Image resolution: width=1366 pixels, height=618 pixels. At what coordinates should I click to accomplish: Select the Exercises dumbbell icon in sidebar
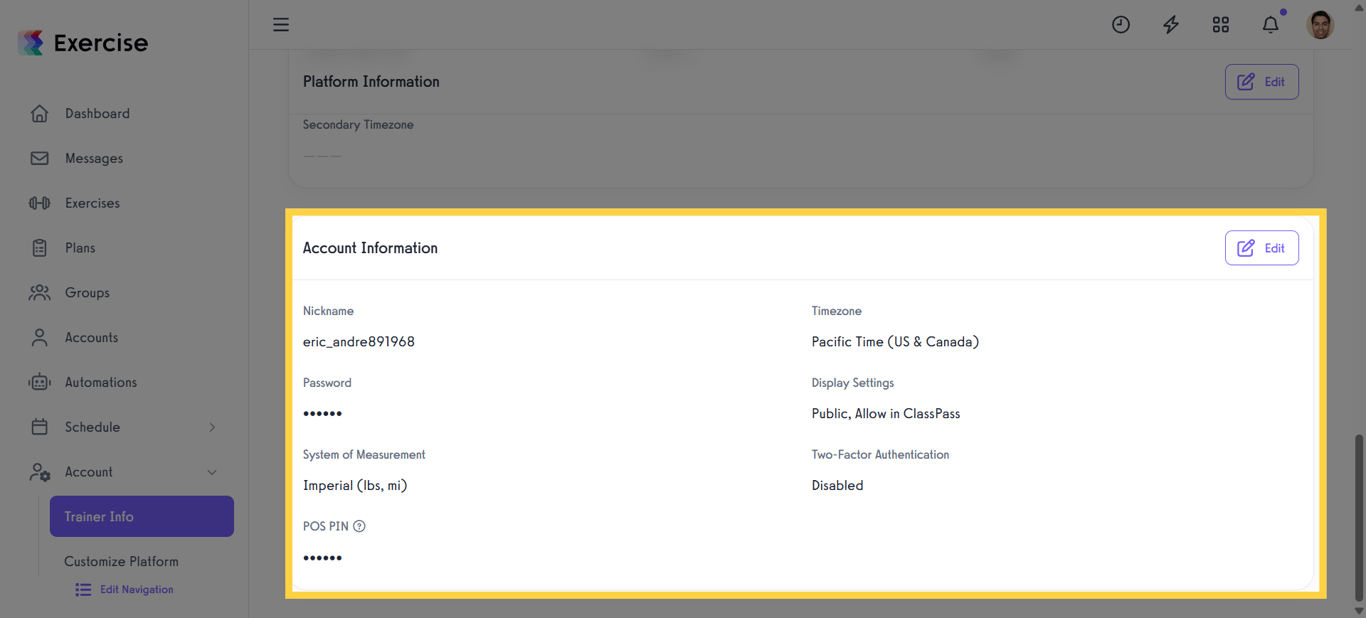coord(39,202)
